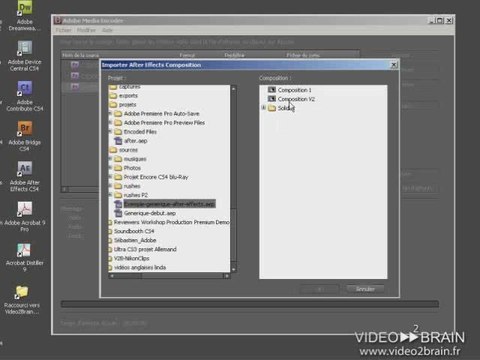Viewport: 480px width, 360px height.
Task: Select Composition 1 in composition list
Action: (294, 90)
